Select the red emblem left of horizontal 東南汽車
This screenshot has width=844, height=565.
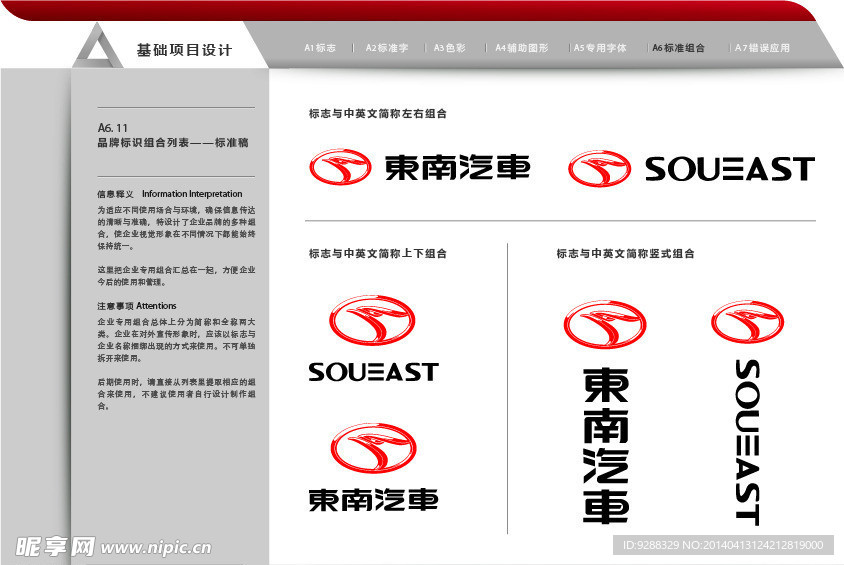[340, 167]
